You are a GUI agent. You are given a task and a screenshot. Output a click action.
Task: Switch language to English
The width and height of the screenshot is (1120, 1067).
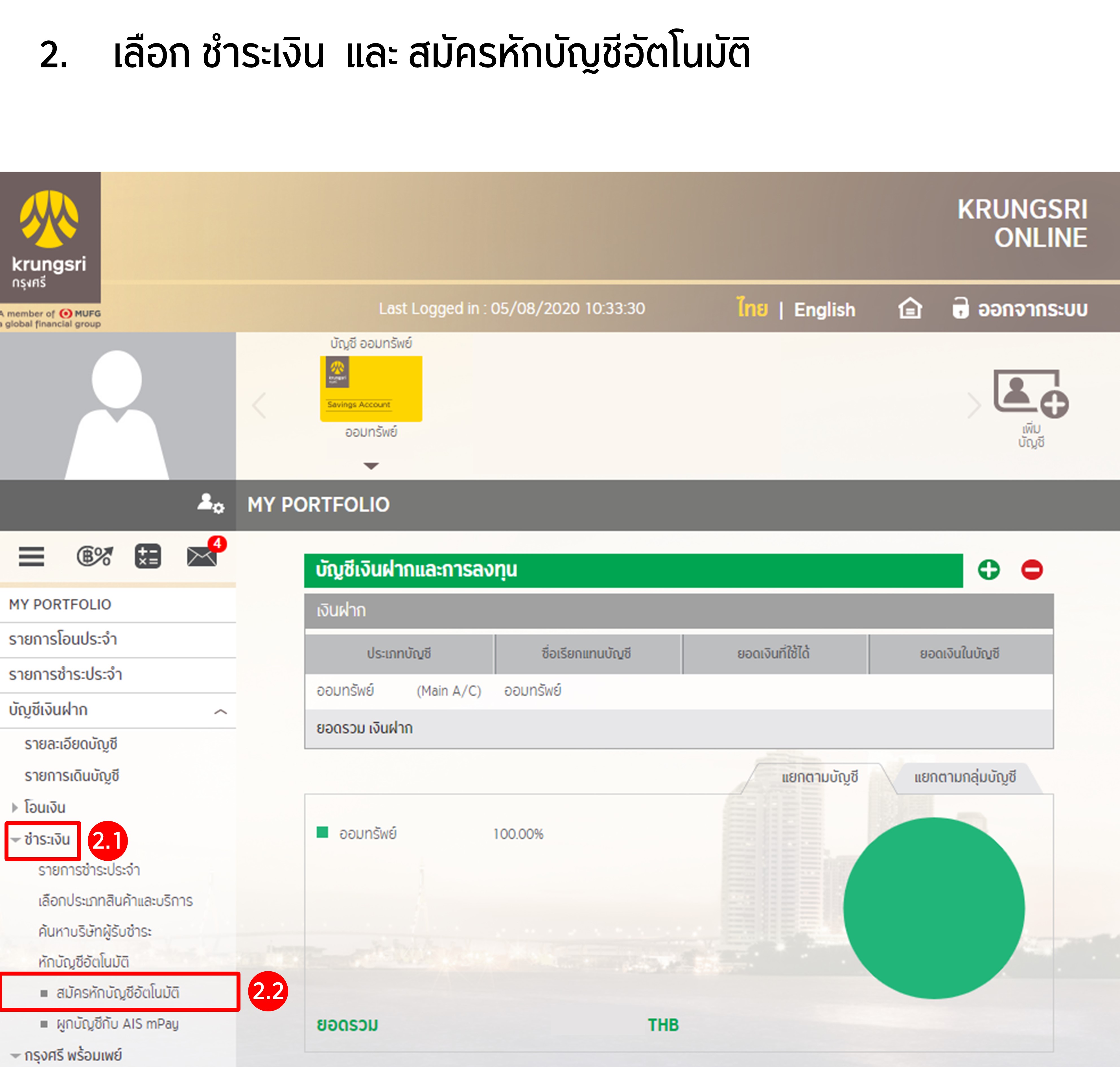pyautogui.click(x=824, y=310)
